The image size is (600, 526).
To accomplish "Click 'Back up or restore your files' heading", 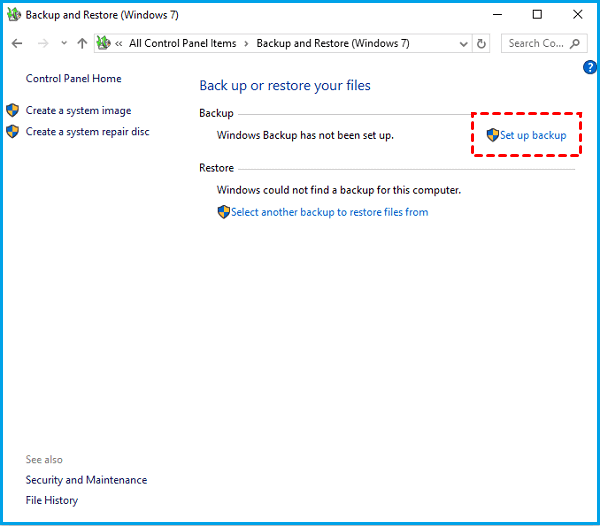I will (285, 86).
